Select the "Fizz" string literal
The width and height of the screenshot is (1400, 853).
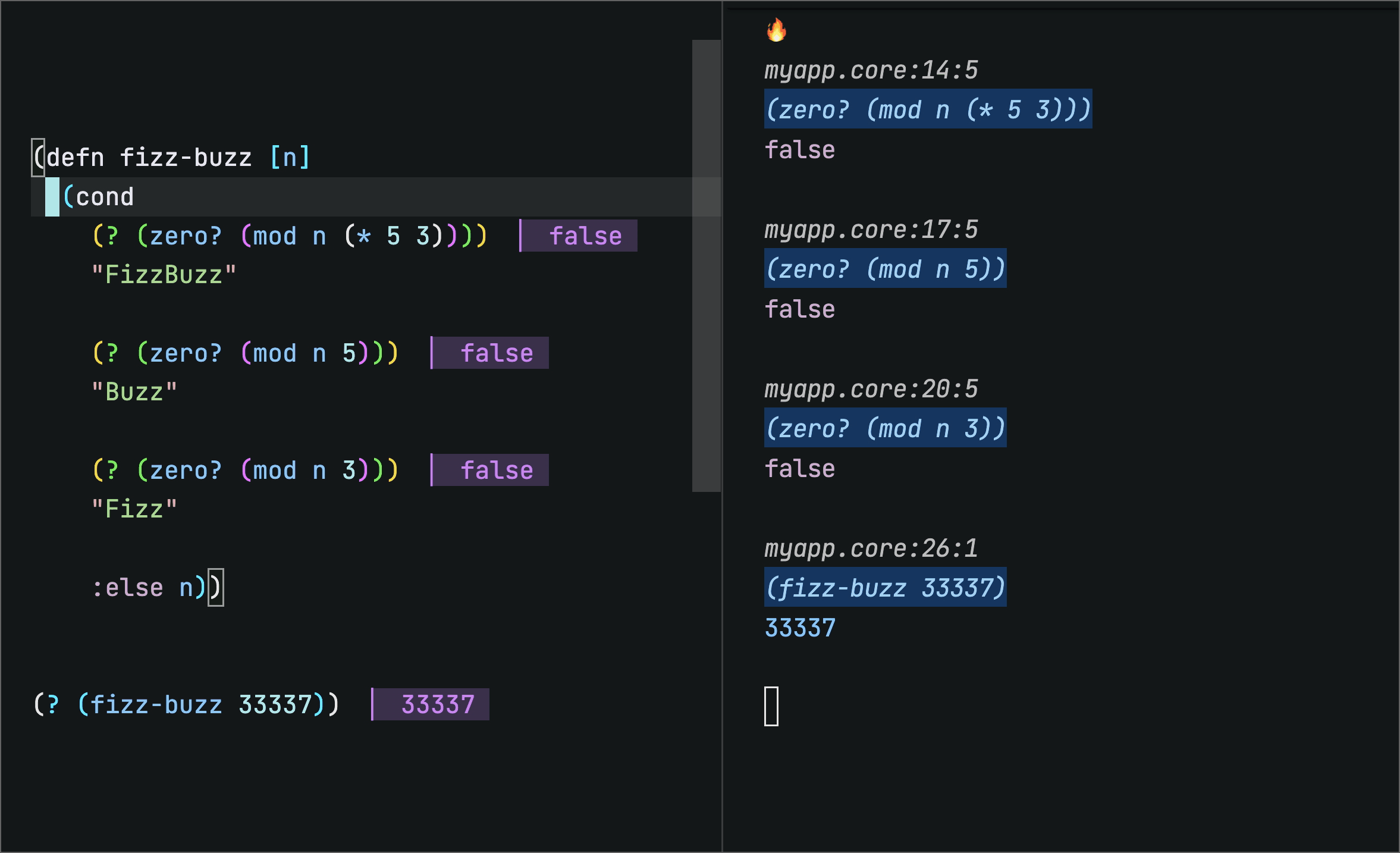(134, 509)
